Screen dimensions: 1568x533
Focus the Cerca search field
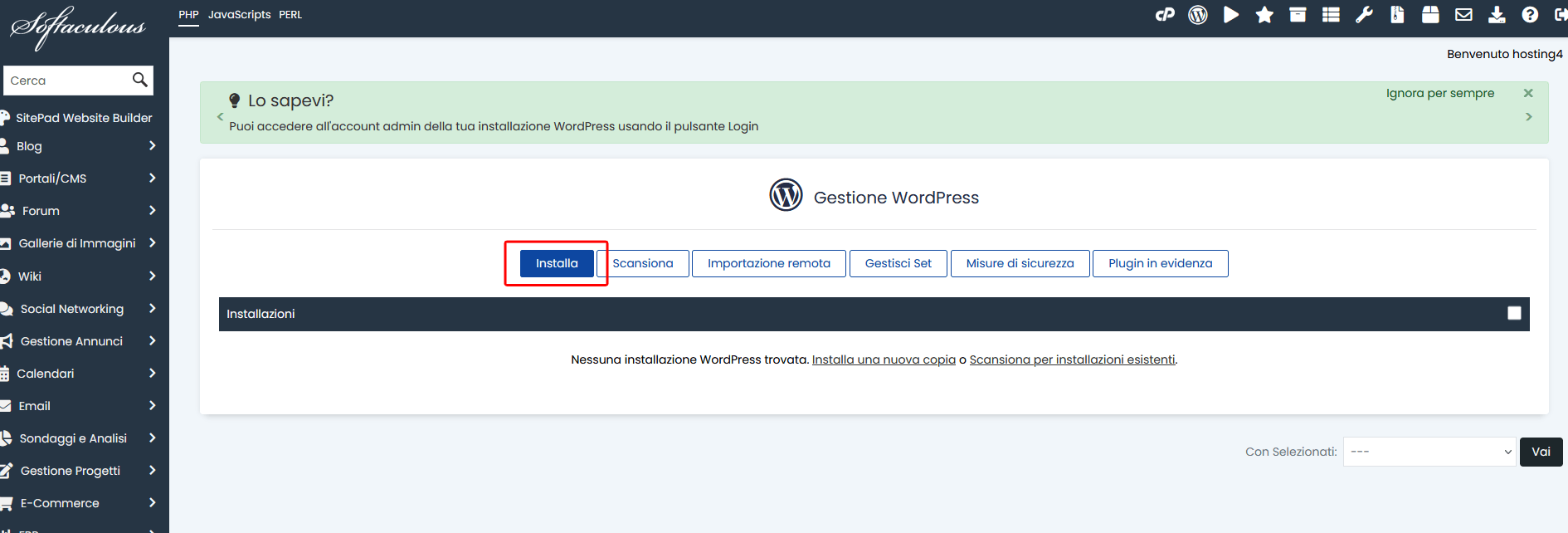point(67,81)
